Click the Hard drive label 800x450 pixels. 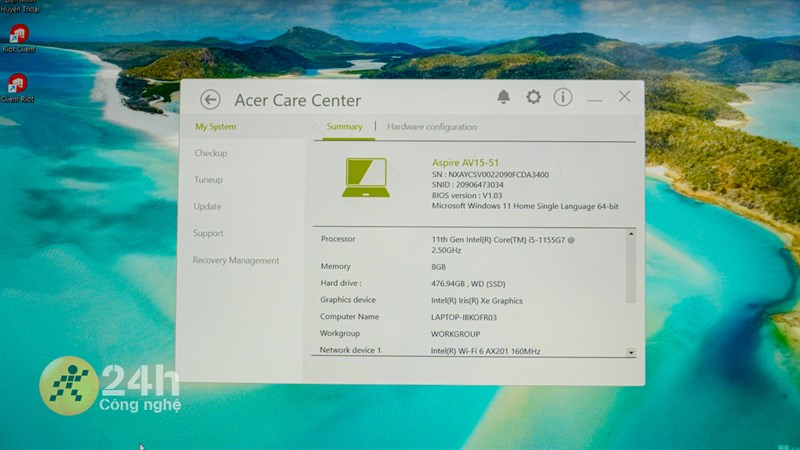[341, 283]
